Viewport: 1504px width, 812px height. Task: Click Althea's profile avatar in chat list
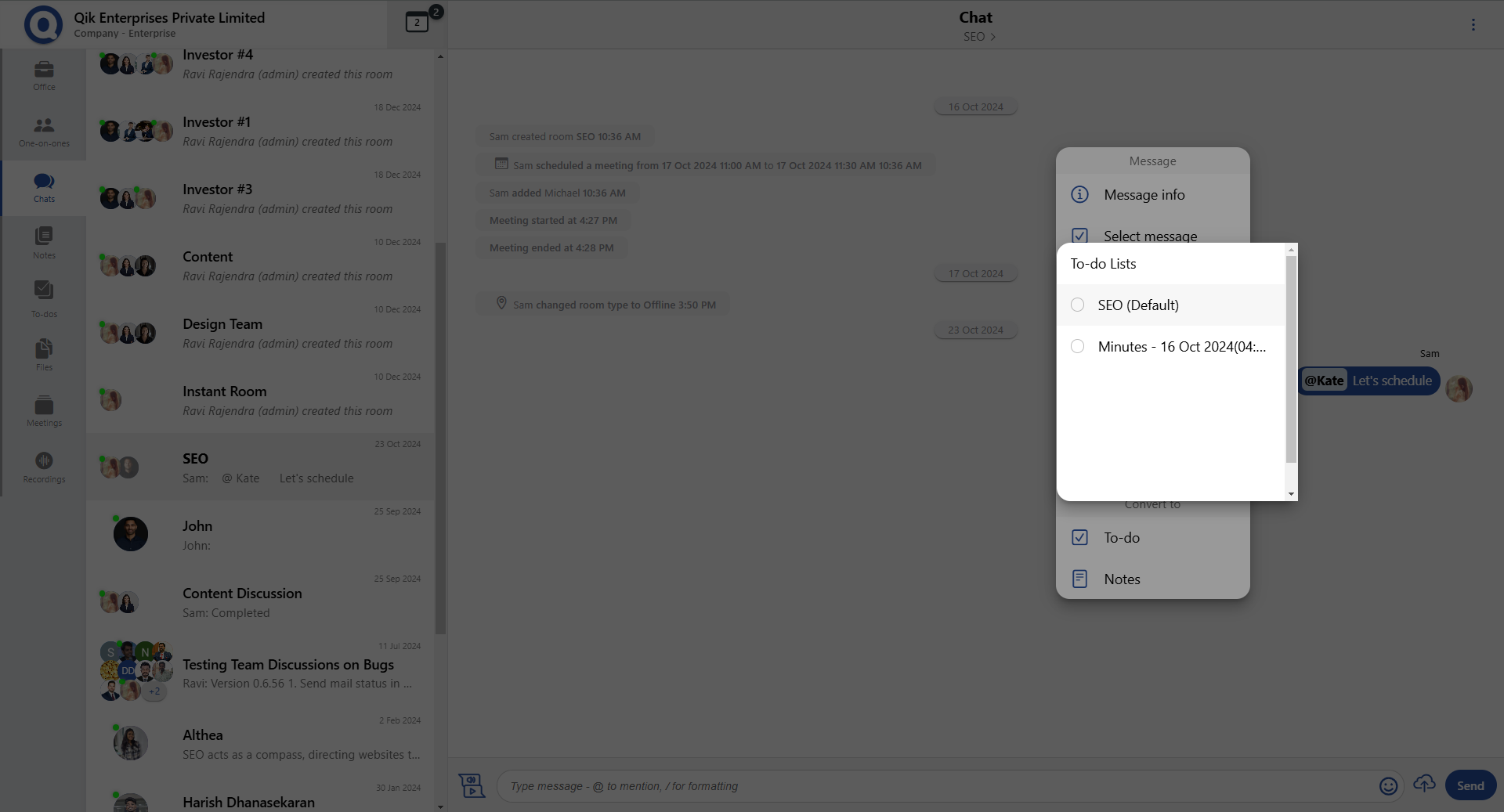point(131,743)
